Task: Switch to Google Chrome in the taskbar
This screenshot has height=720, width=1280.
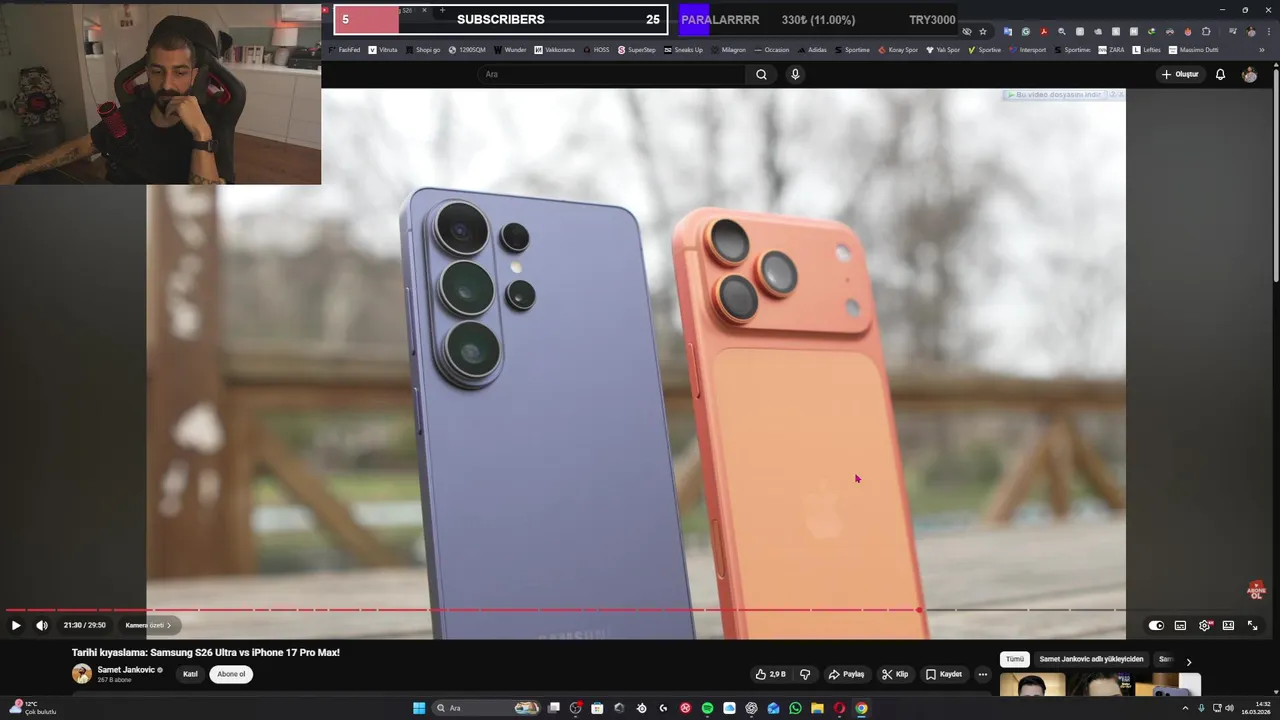Action: [861, 708]
